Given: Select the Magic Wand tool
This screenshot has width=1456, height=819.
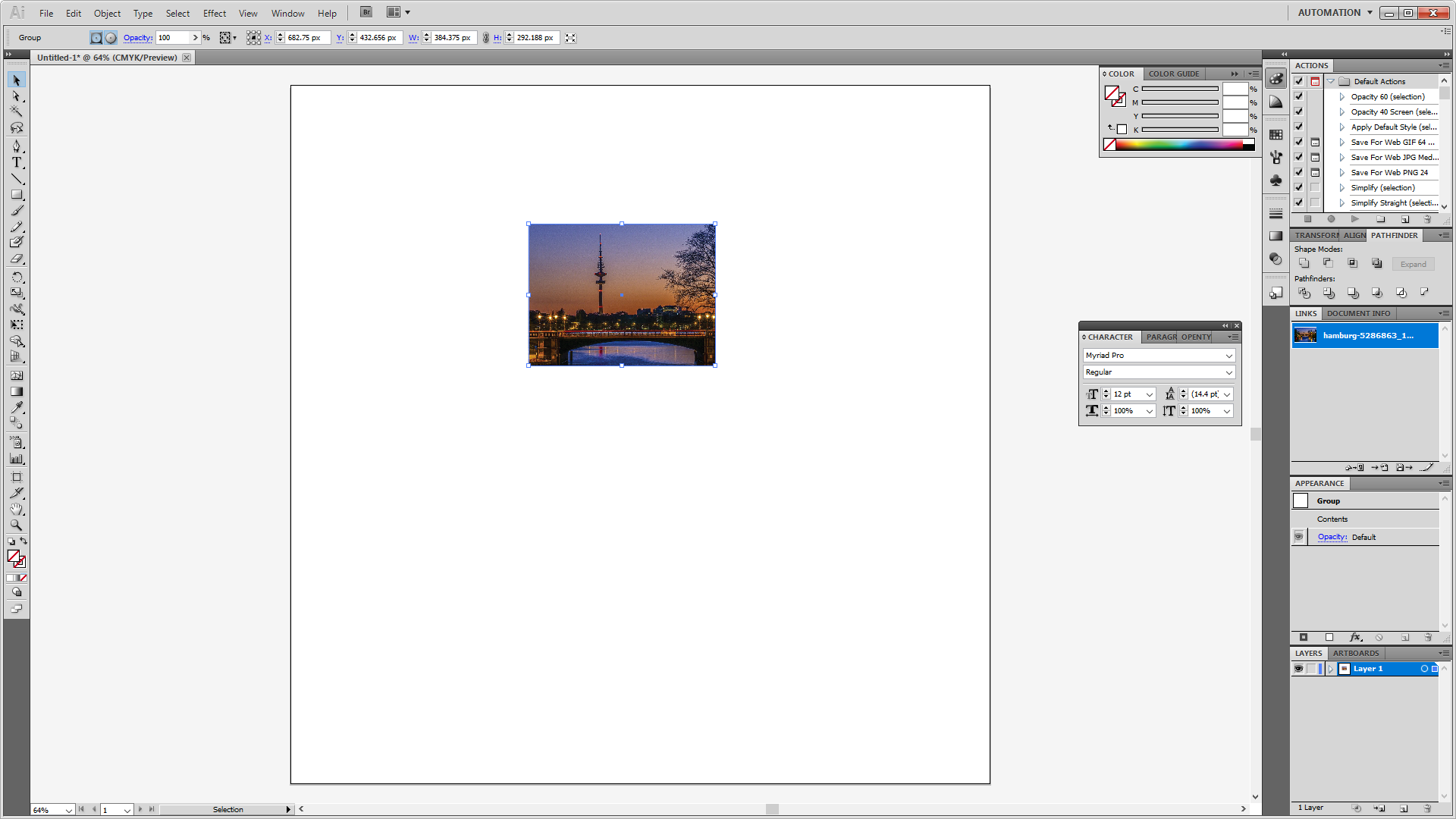Looking at the screenshot, I should (17, 111).
